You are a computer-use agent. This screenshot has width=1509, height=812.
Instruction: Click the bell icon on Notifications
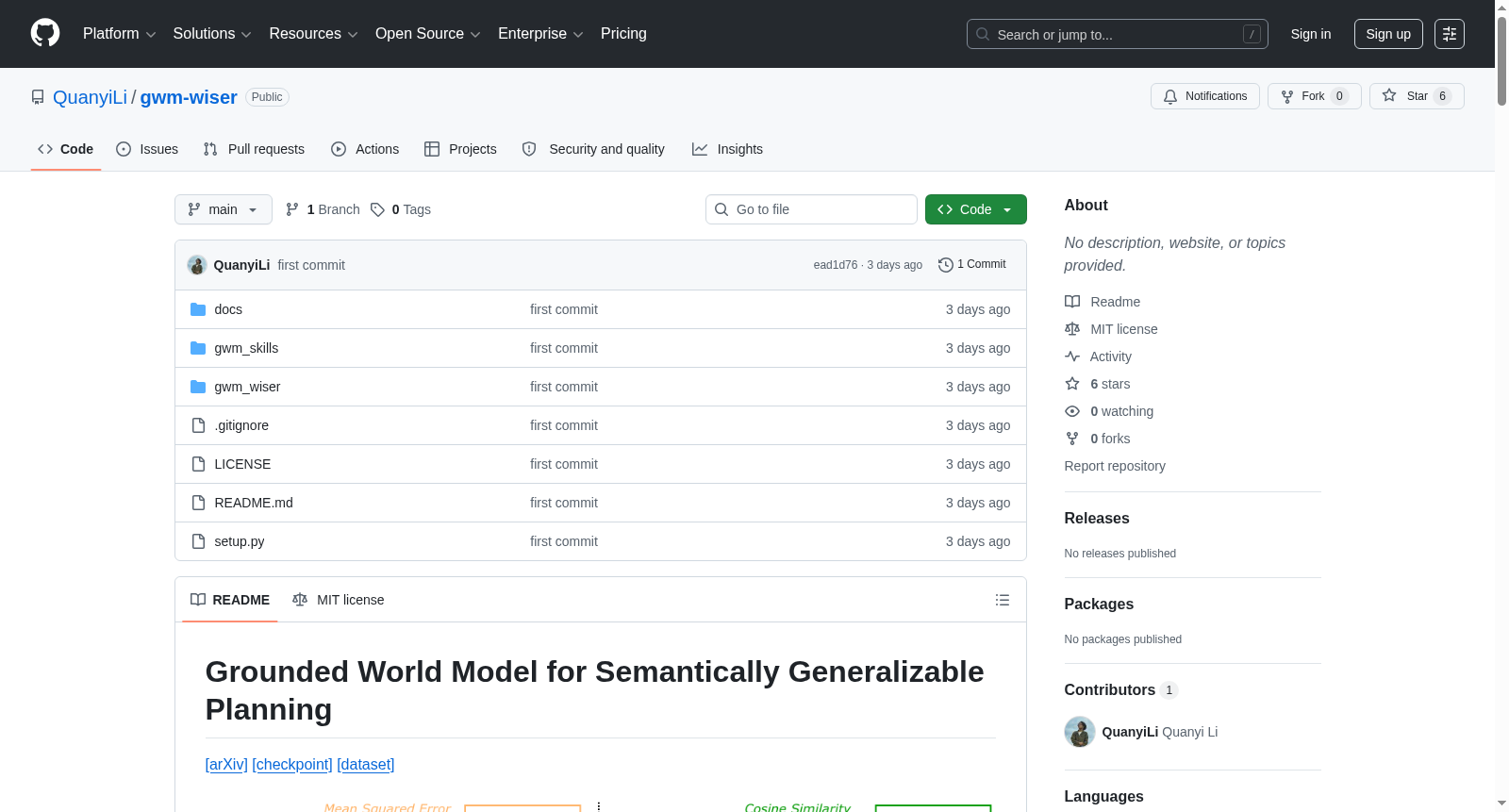pos(1170,96)
